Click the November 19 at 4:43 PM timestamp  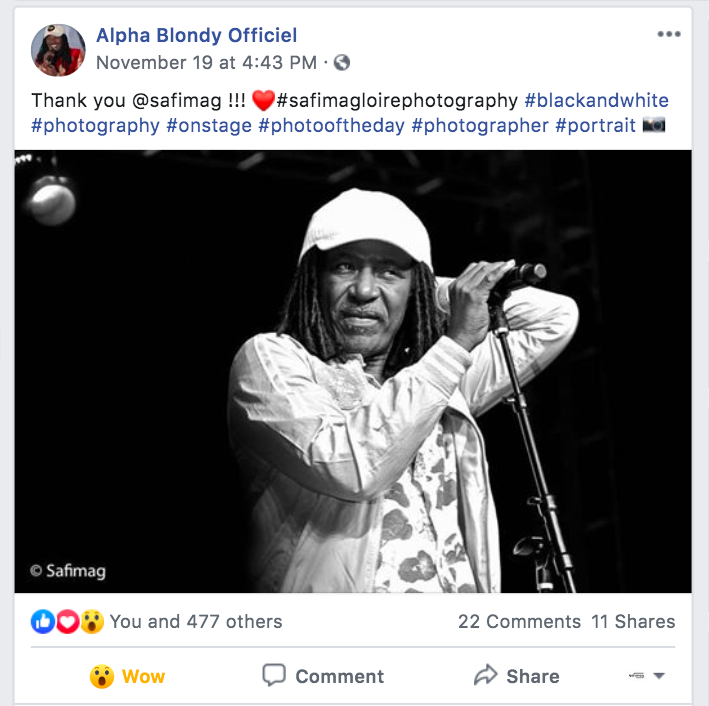point(206,63)
